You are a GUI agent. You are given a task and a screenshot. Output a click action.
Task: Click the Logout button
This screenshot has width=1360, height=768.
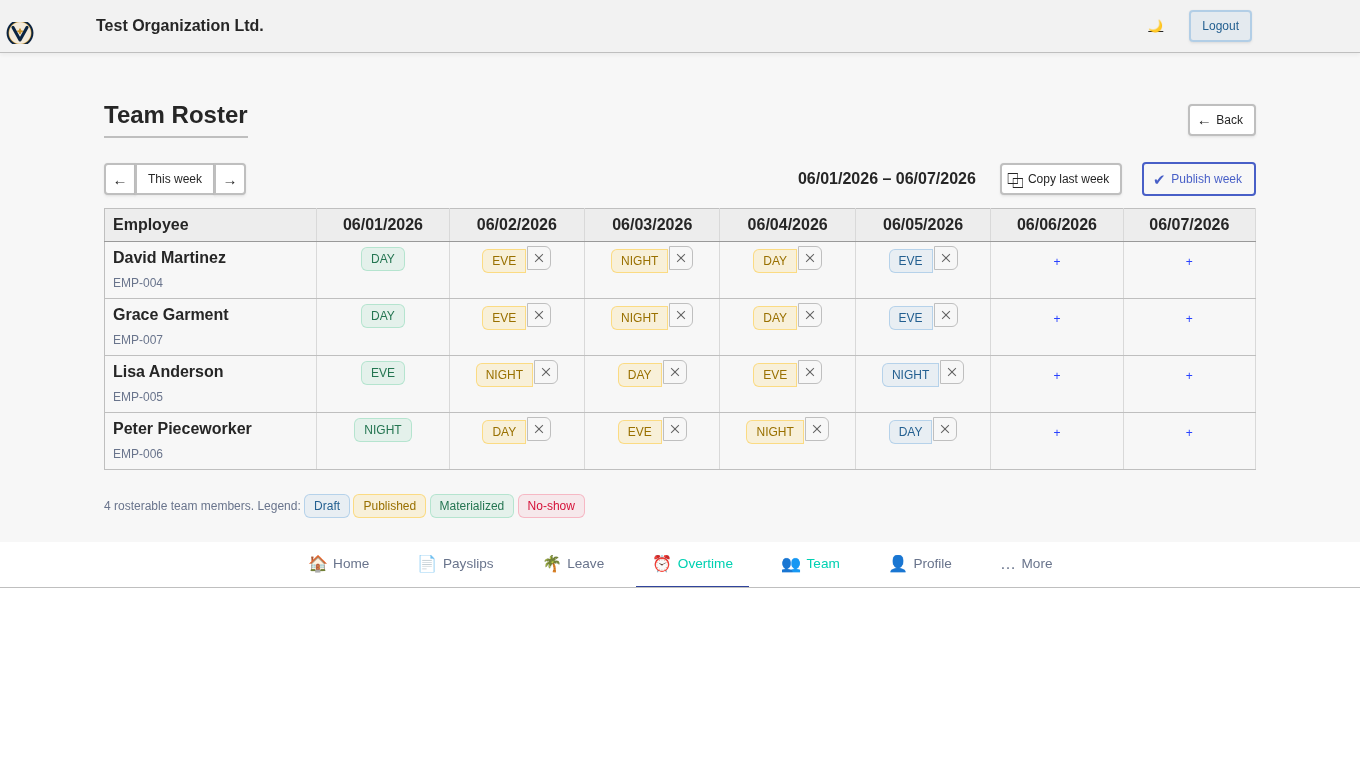(1220, 26)
